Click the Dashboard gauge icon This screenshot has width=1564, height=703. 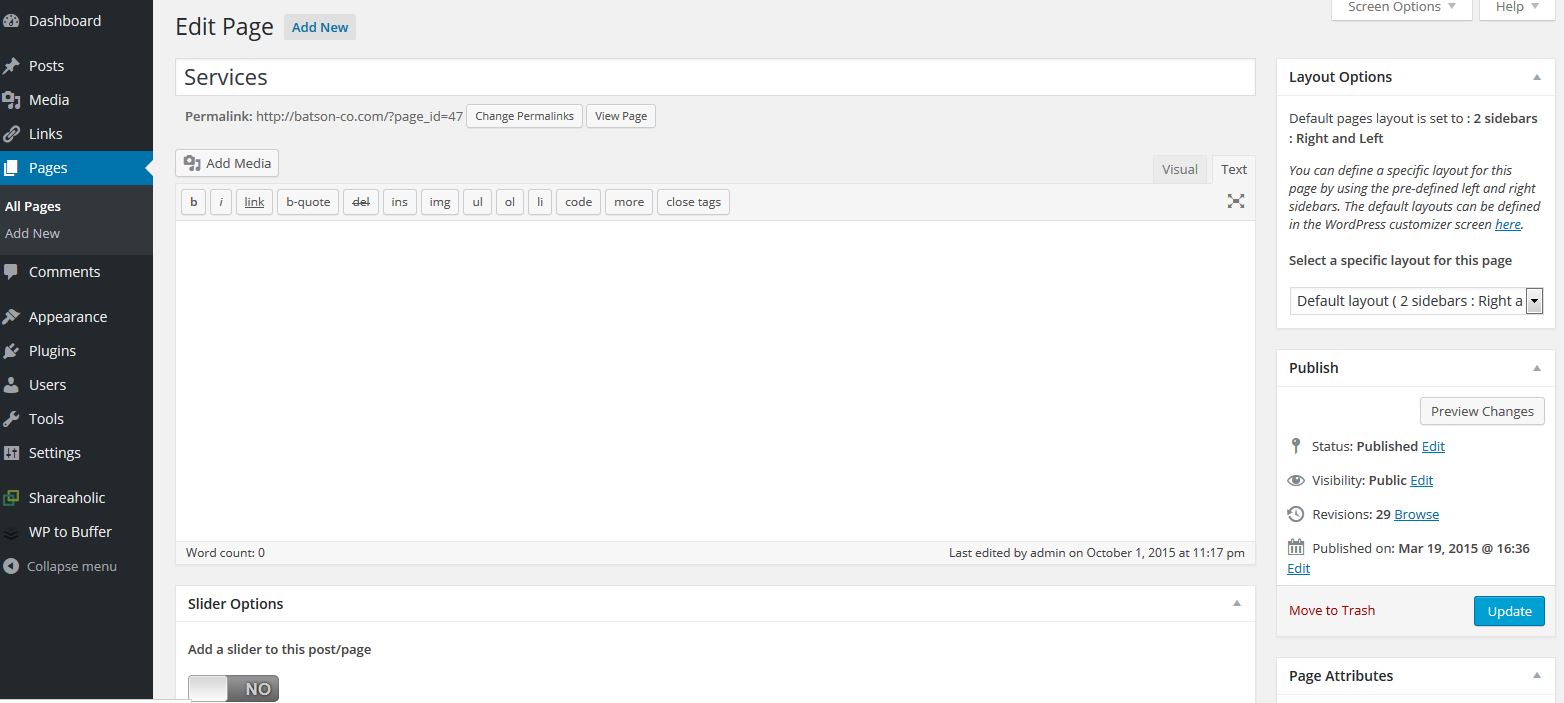[x=11, y=21]
